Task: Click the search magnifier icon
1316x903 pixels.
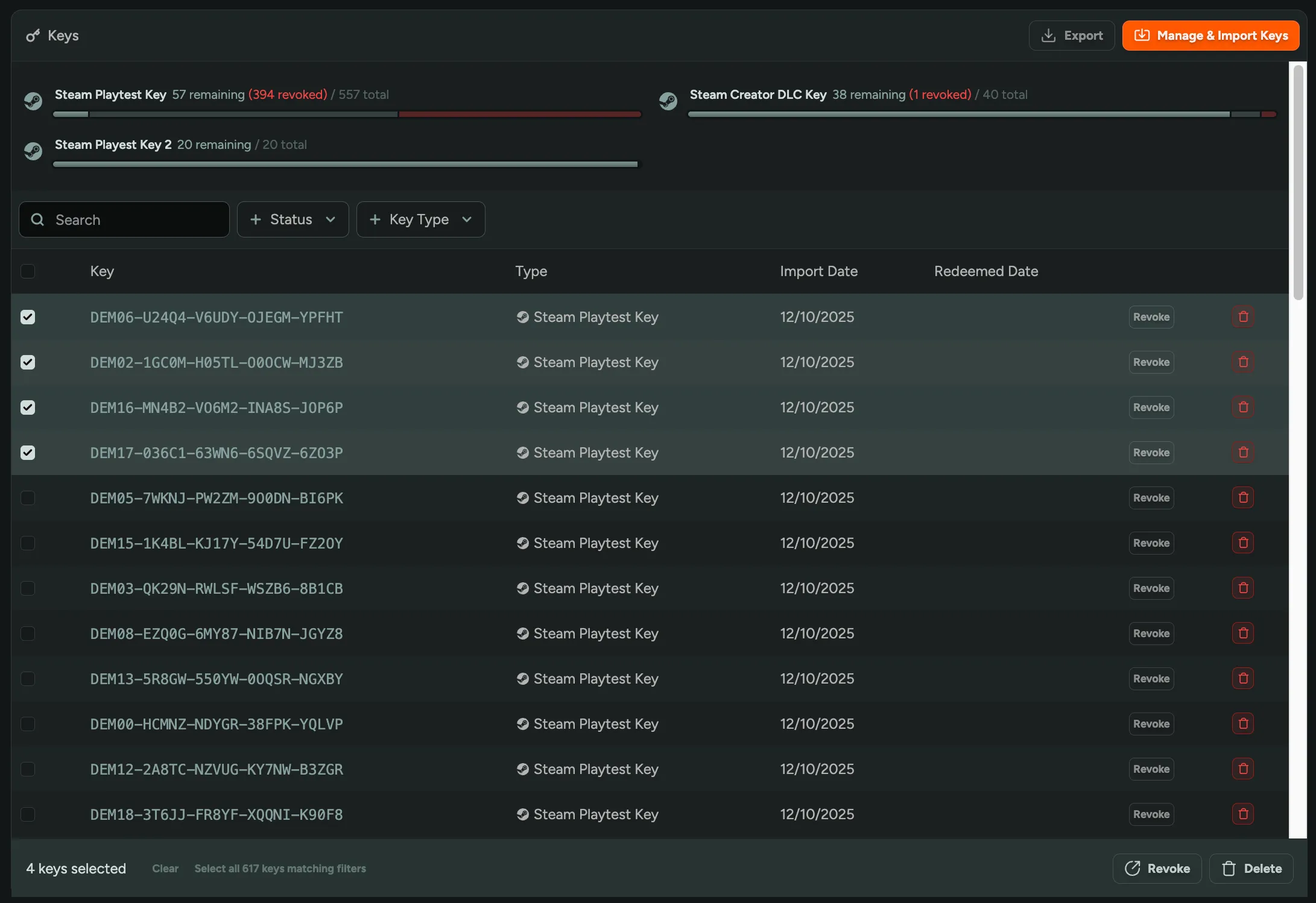Action: (x=37, y=219)
